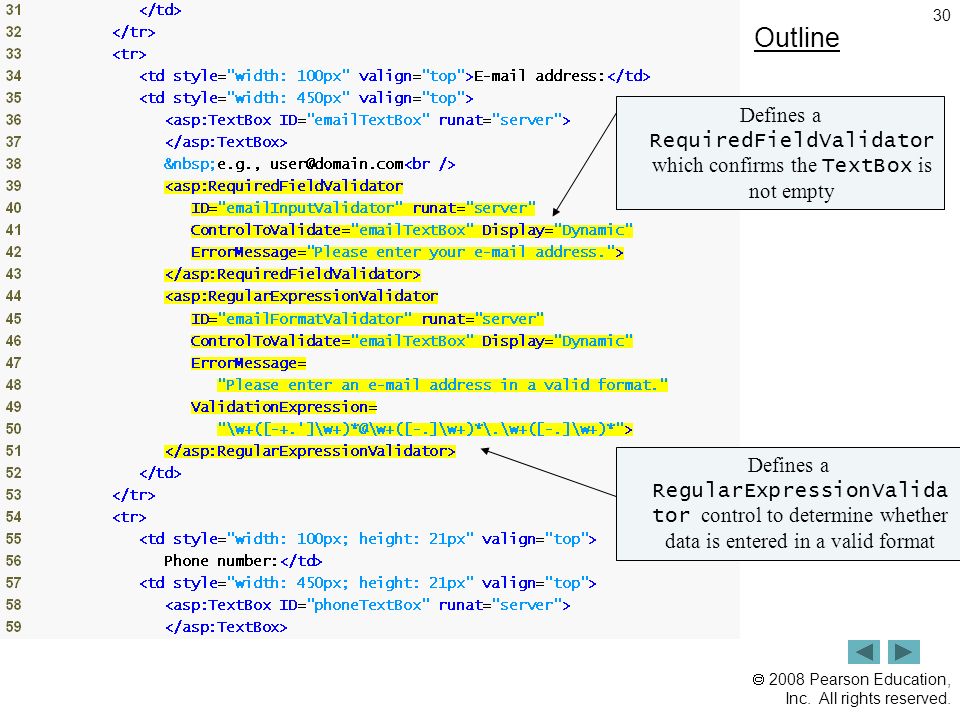
Task: Select '</asp:RequiredFieldValidator>' closing tag
Action: 292,274
